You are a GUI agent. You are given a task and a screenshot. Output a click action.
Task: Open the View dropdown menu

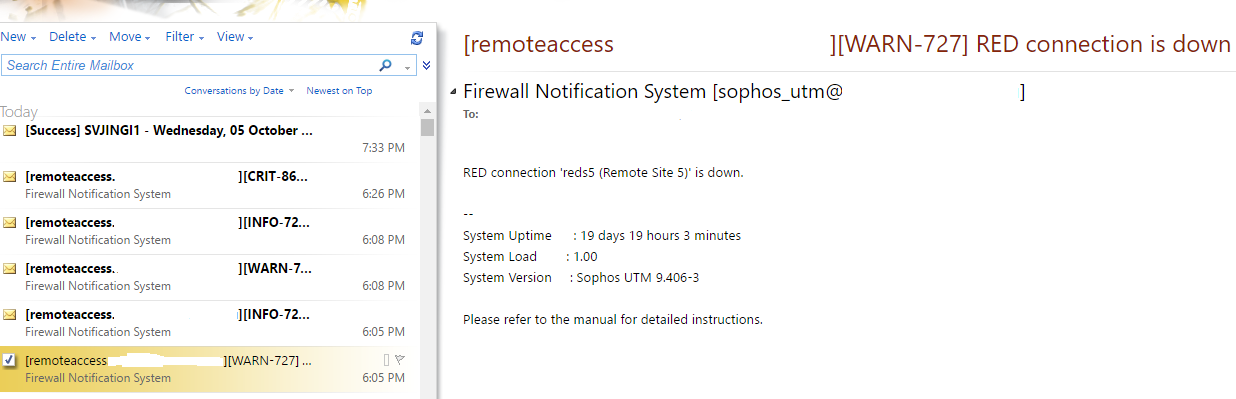[x=235, y=37]
